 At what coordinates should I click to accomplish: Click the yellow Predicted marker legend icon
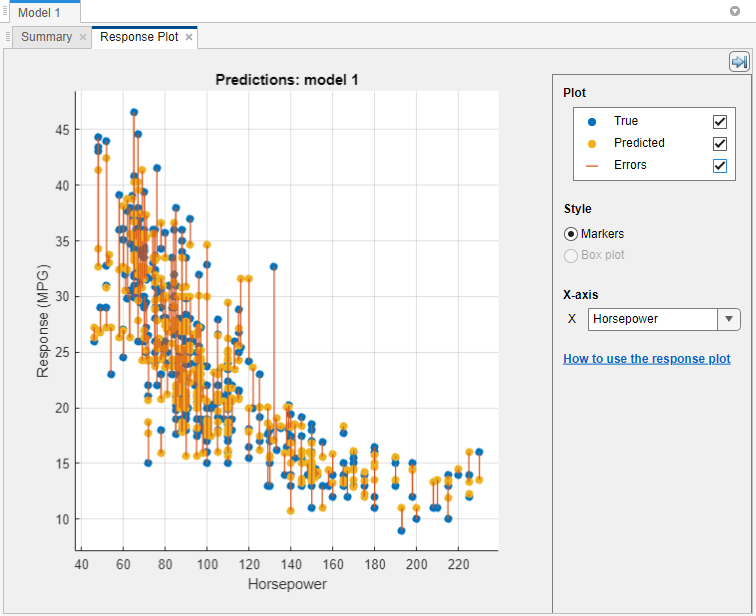[591, 143]
